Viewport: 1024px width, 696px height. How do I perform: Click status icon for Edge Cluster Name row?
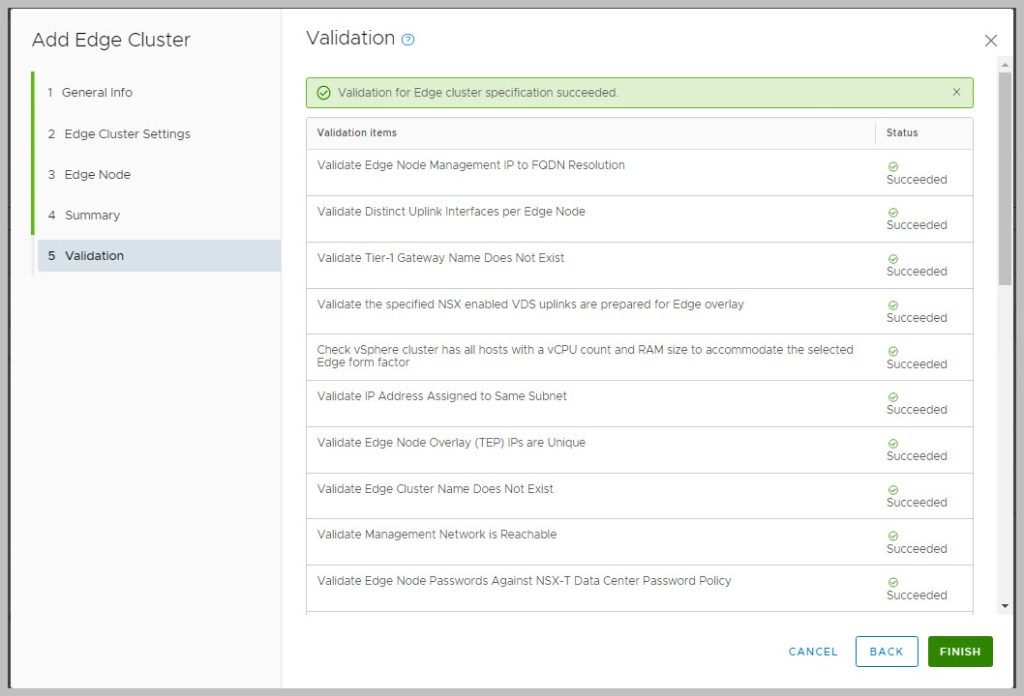click(893, 490)
